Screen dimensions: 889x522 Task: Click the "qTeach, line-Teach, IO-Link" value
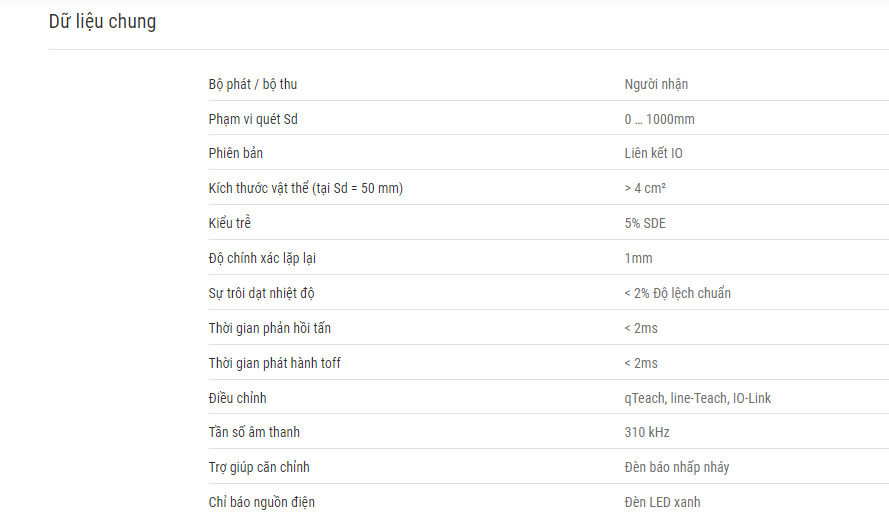click(697, 398)
